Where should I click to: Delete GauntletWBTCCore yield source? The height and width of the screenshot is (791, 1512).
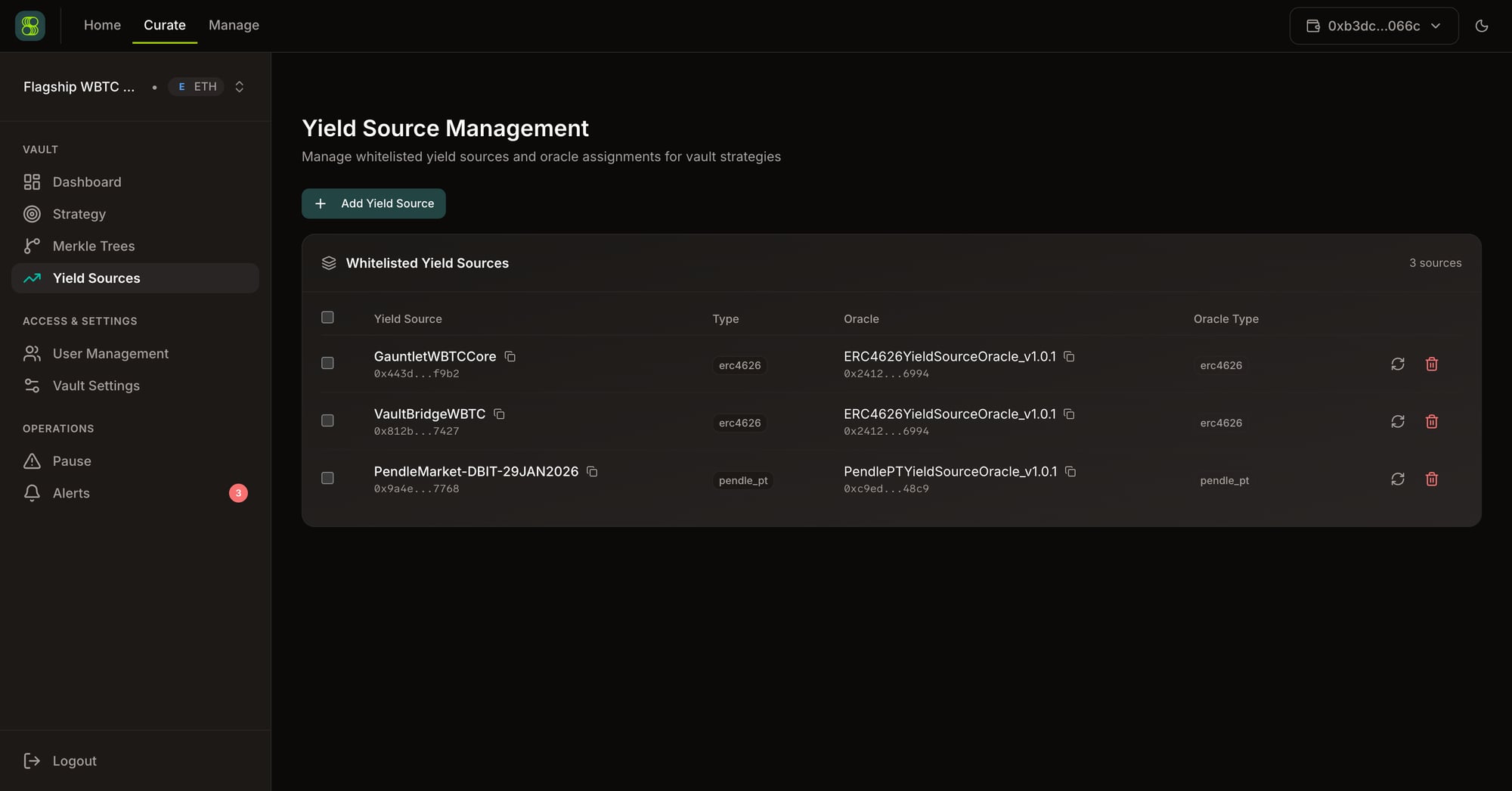1432,364
